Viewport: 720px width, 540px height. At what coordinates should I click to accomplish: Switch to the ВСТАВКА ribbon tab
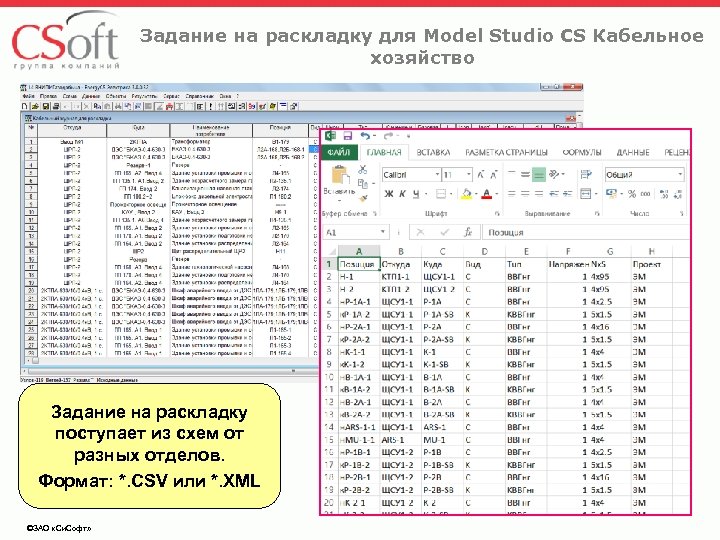click(x=433, y=152)
